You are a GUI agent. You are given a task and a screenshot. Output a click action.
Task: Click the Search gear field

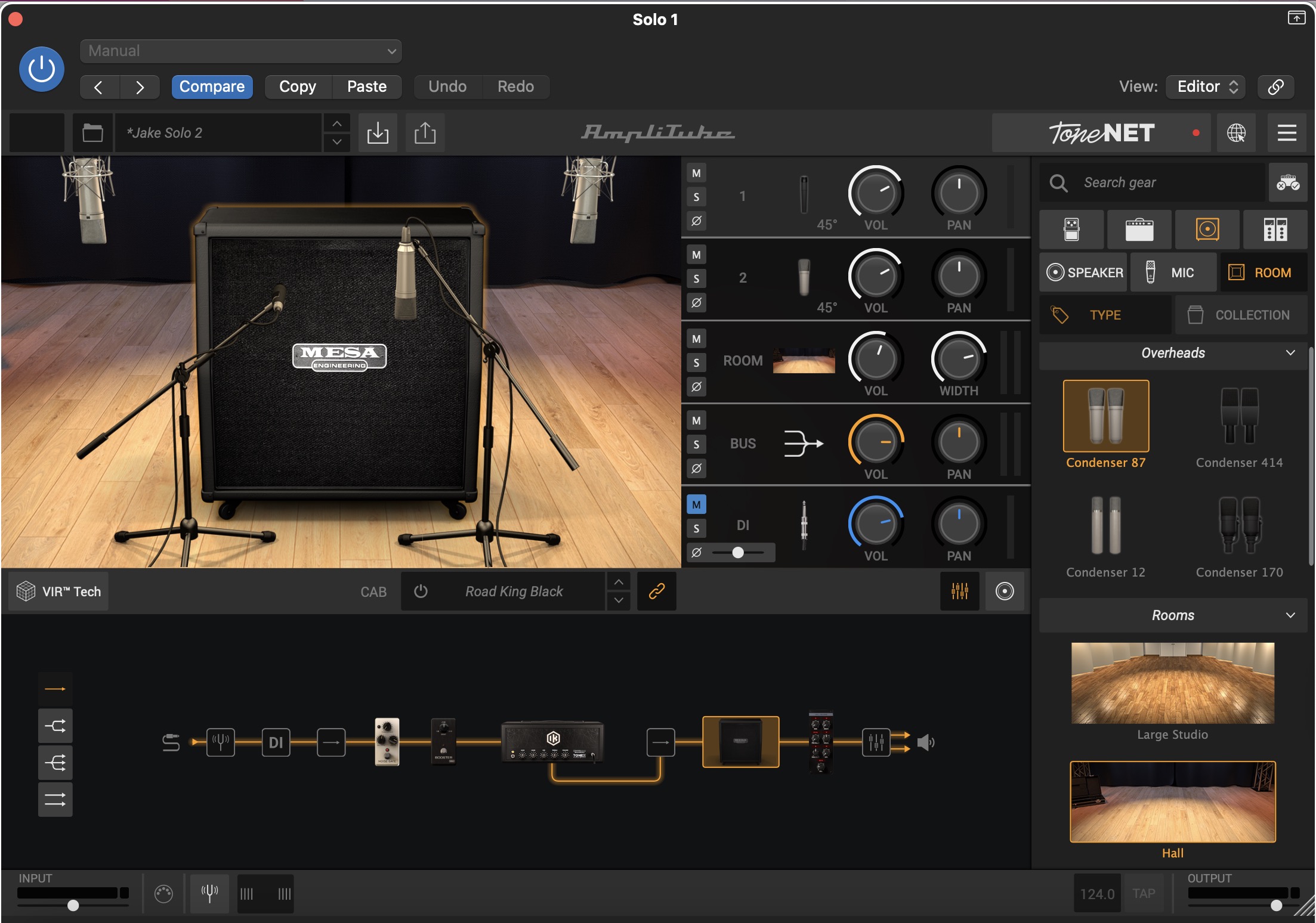[x=1151, y=182]
